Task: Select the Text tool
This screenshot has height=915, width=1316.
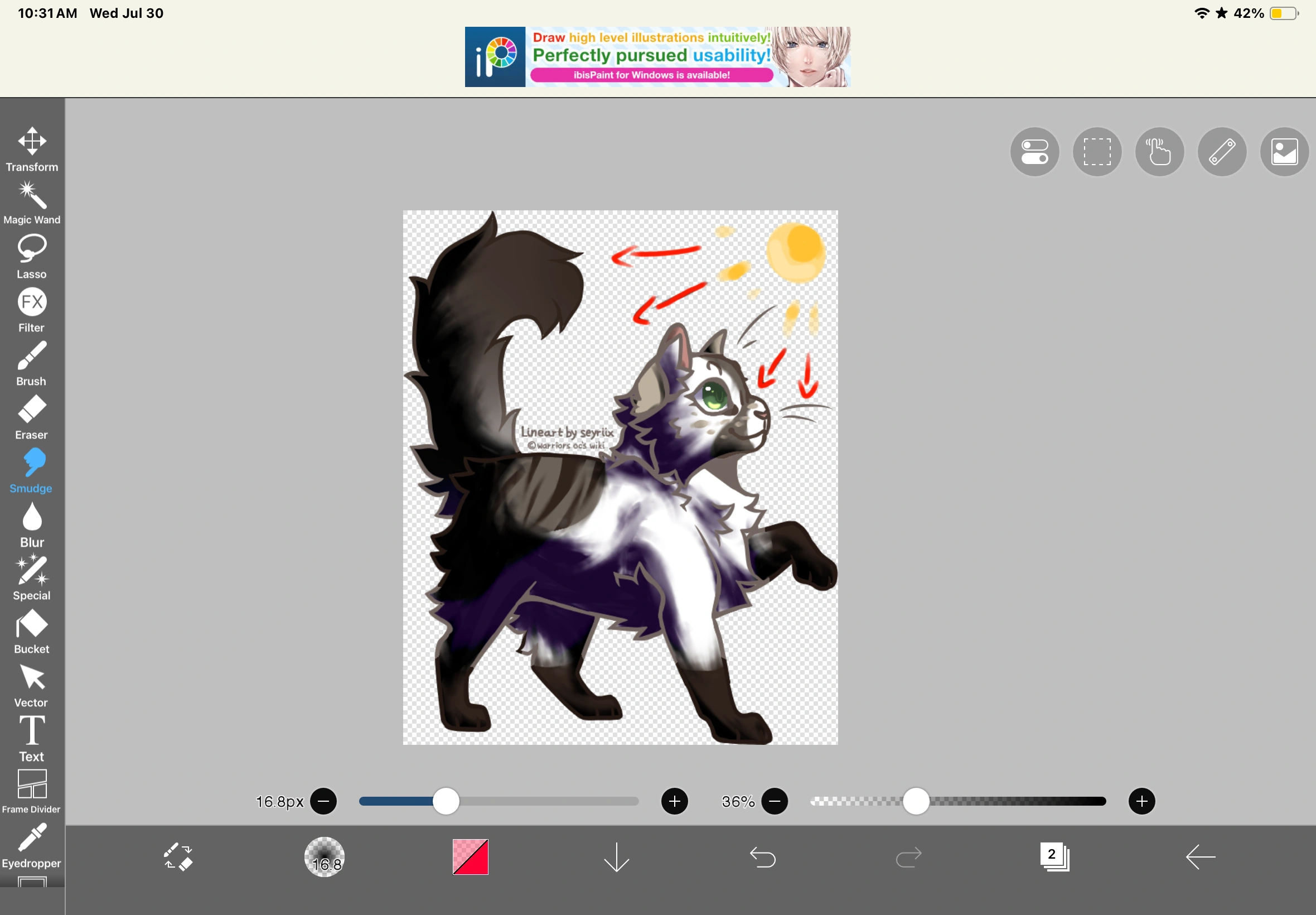Action: click(32, 739)
